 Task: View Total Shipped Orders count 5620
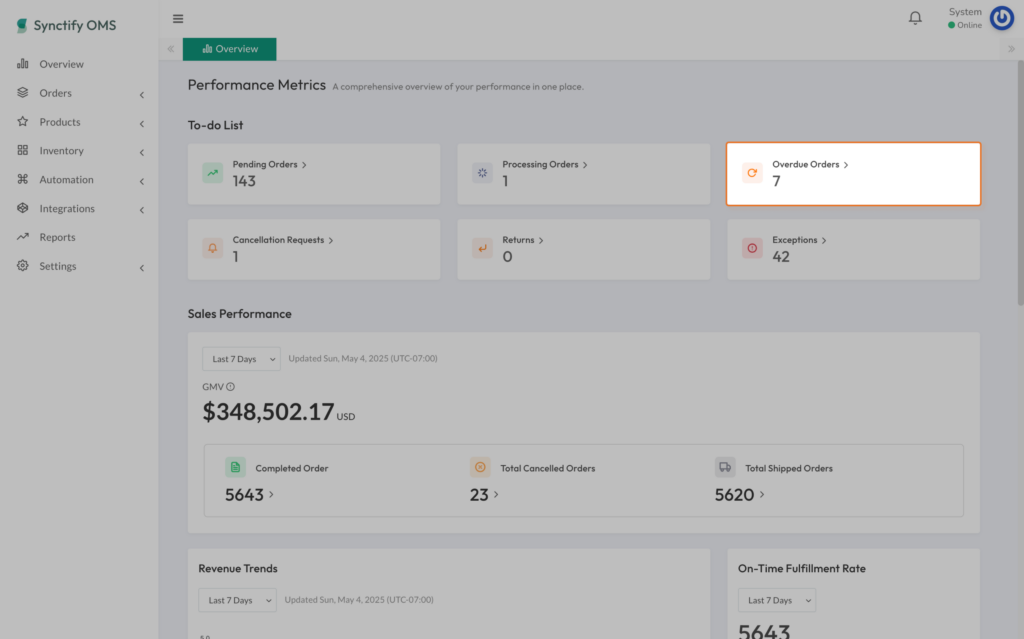click(x=739, y=495)
